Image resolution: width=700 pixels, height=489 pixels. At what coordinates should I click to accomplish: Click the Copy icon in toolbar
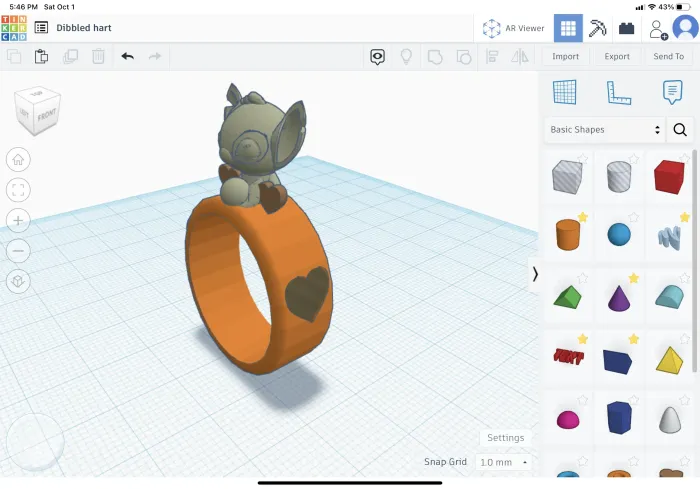[x=14, y=56]
